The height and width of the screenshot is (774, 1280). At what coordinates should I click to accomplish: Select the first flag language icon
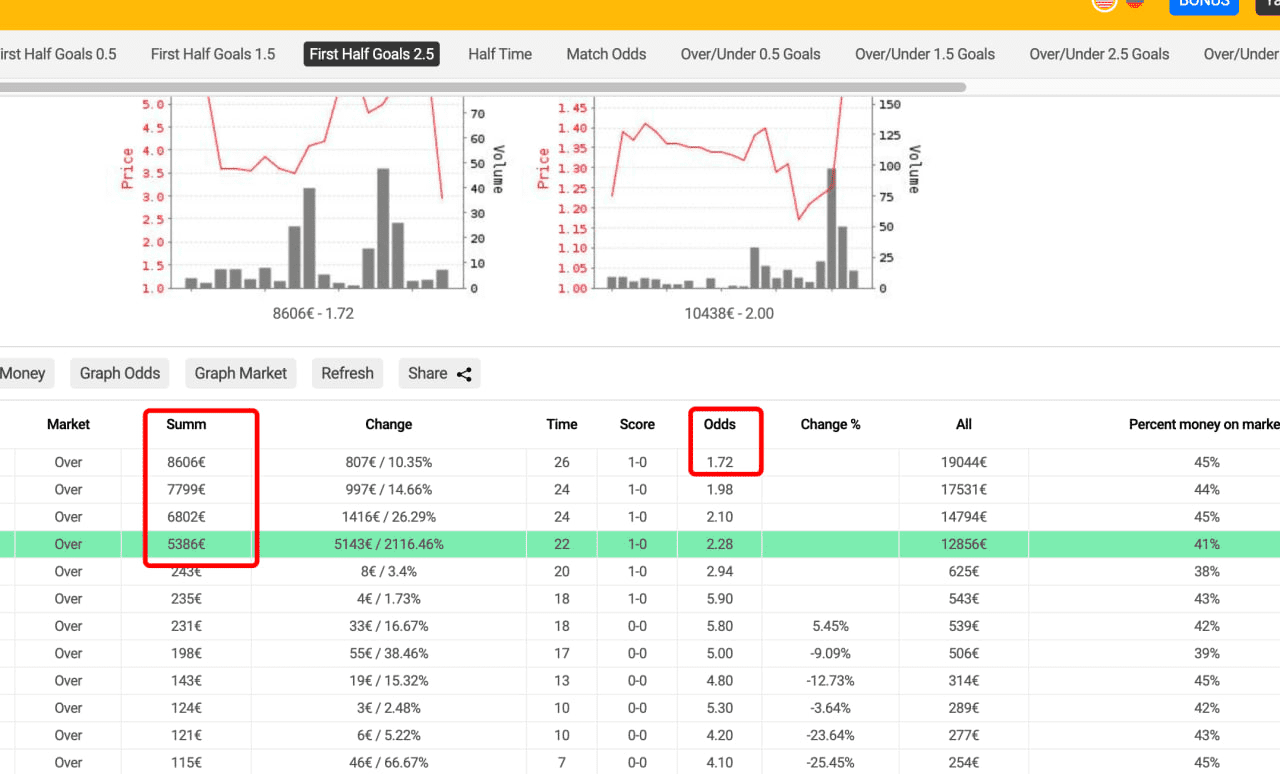coord(1104,3)
